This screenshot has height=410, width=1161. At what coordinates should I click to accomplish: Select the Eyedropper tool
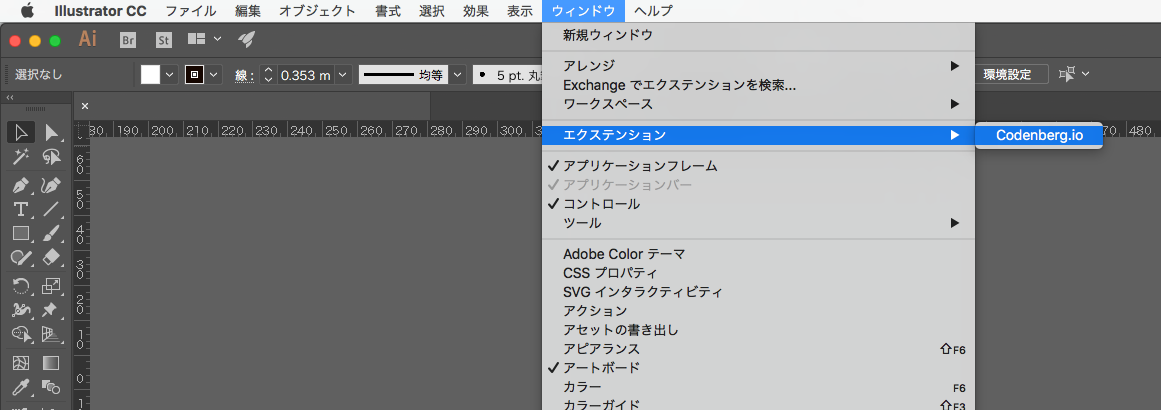(20, 387)
